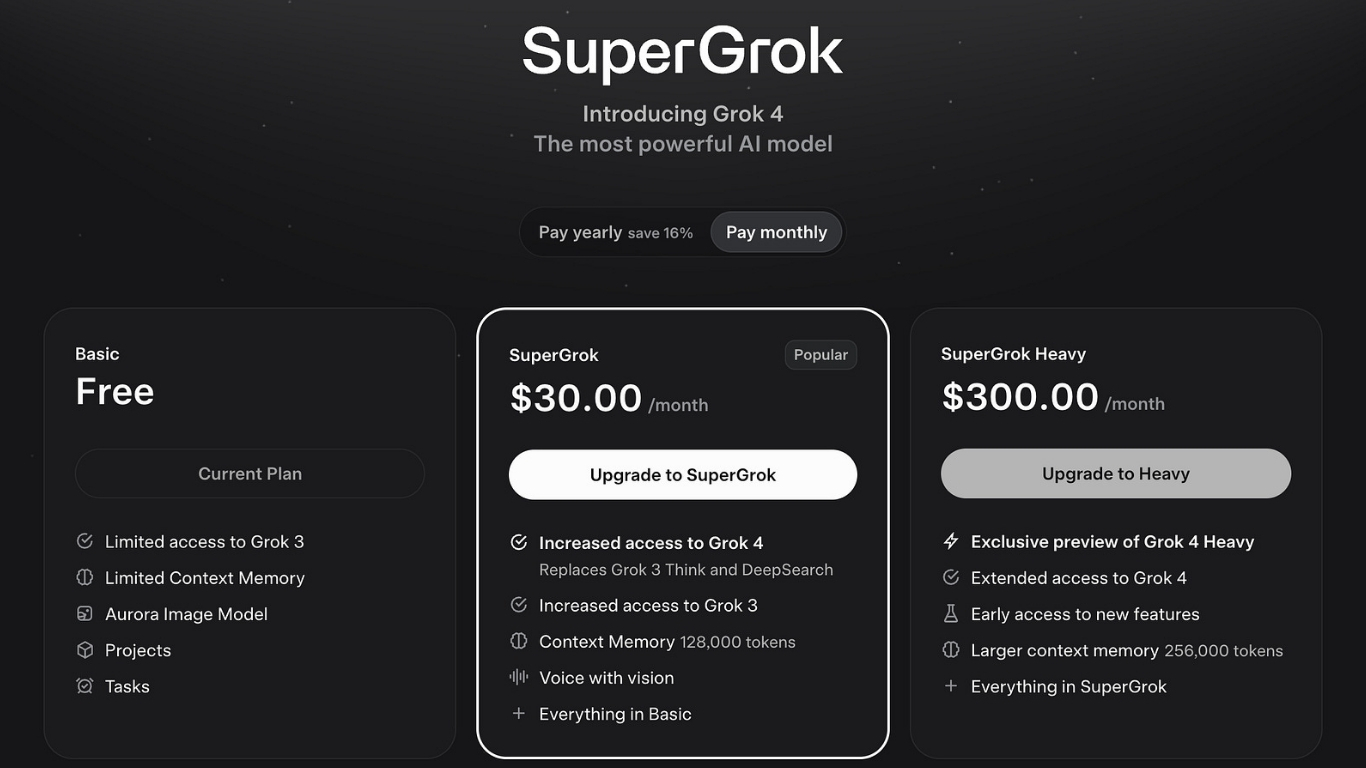Click the flask icon beside Early access
Viewport: 1366px width, 768px height.
point(951,614)
